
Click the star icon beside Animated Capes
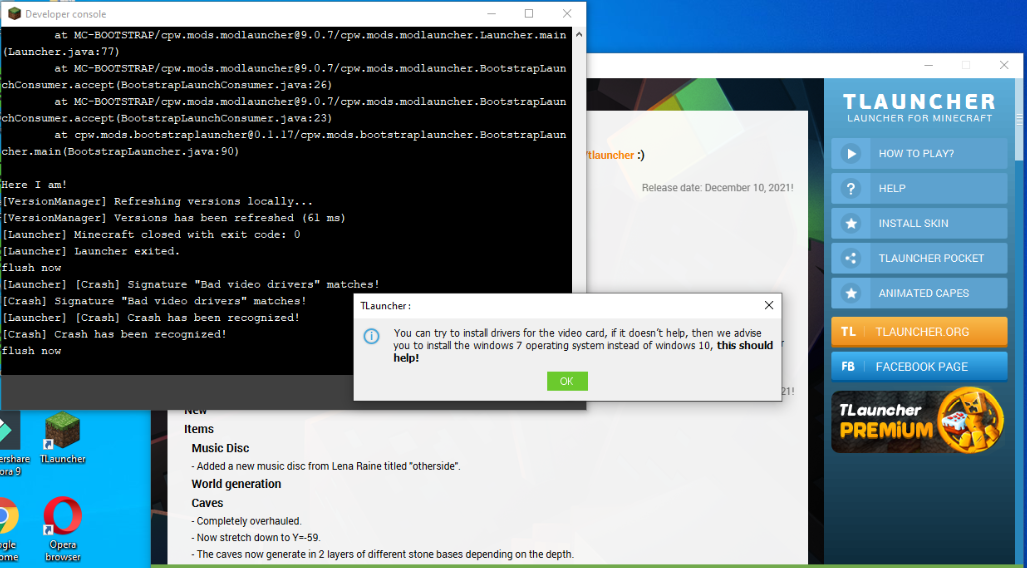point(851,293)
